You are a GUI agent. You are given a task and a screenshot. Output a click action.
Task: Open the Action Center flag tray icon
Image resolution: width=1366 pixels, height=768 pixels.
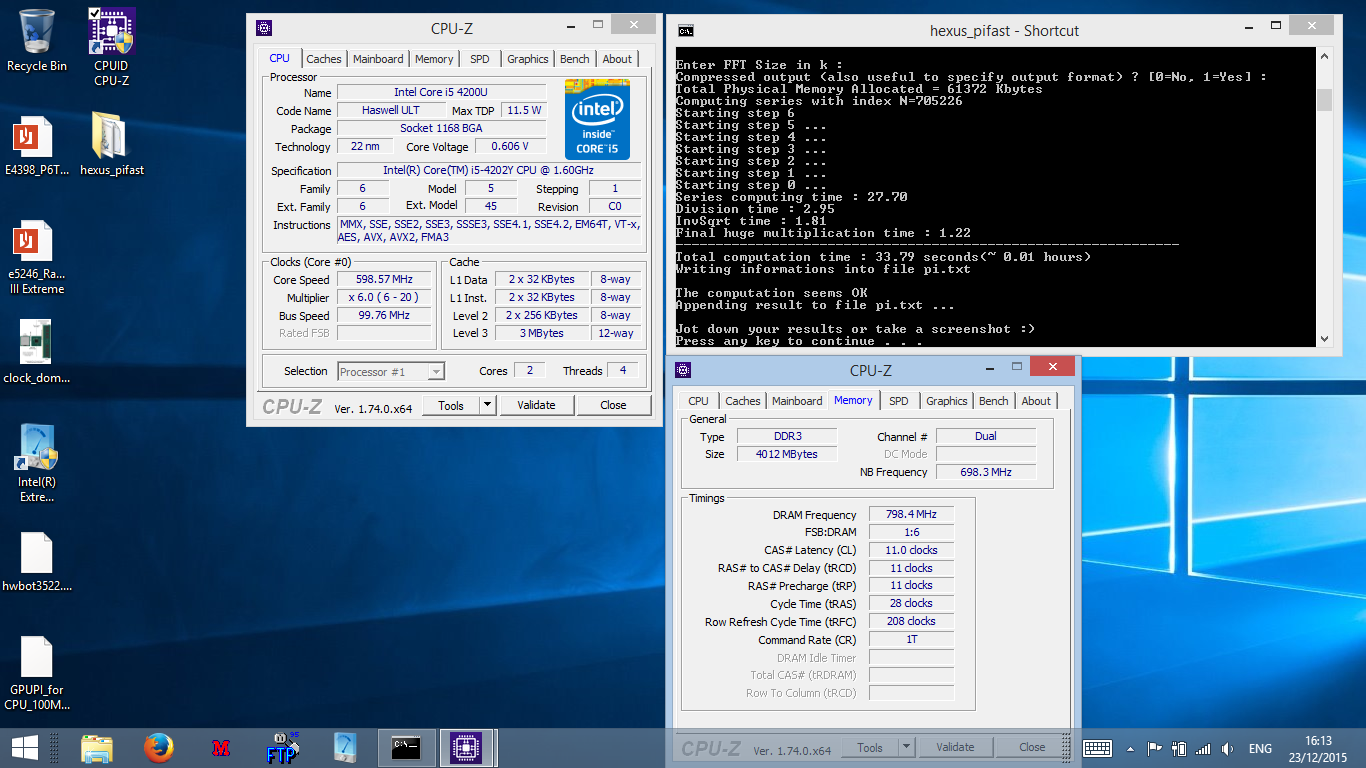click(1154, 748)
